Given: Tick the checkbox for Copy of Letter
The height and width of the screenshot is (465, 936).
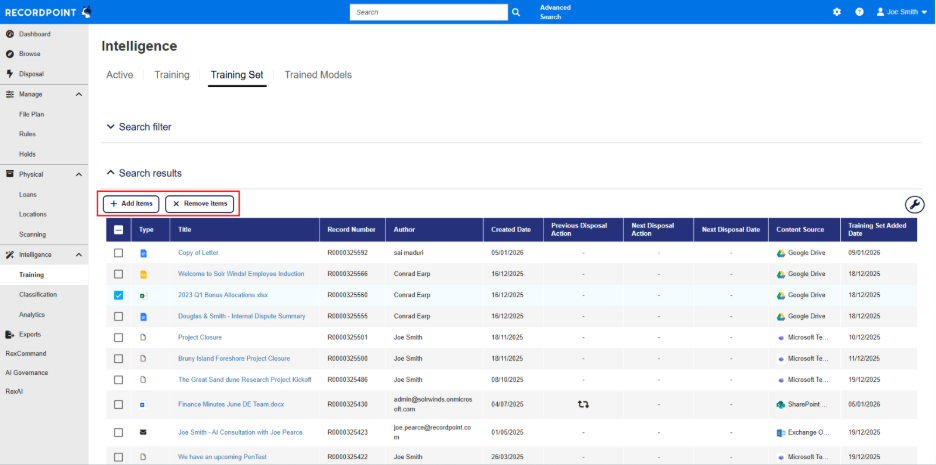Looking at the screenshot, I should click(118, 253).
